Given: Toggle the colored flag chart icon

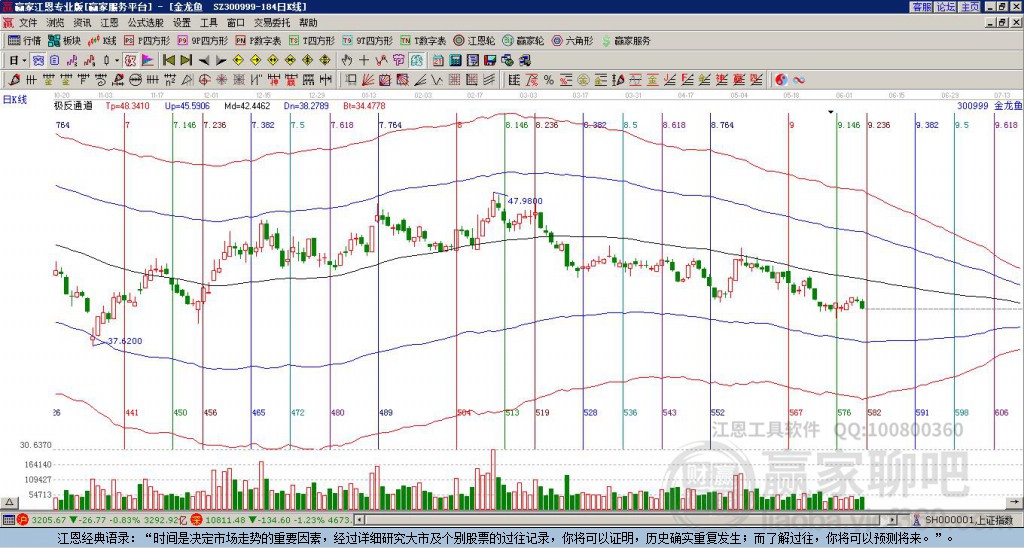Looking at the screenshot, I should coord(148,61).
